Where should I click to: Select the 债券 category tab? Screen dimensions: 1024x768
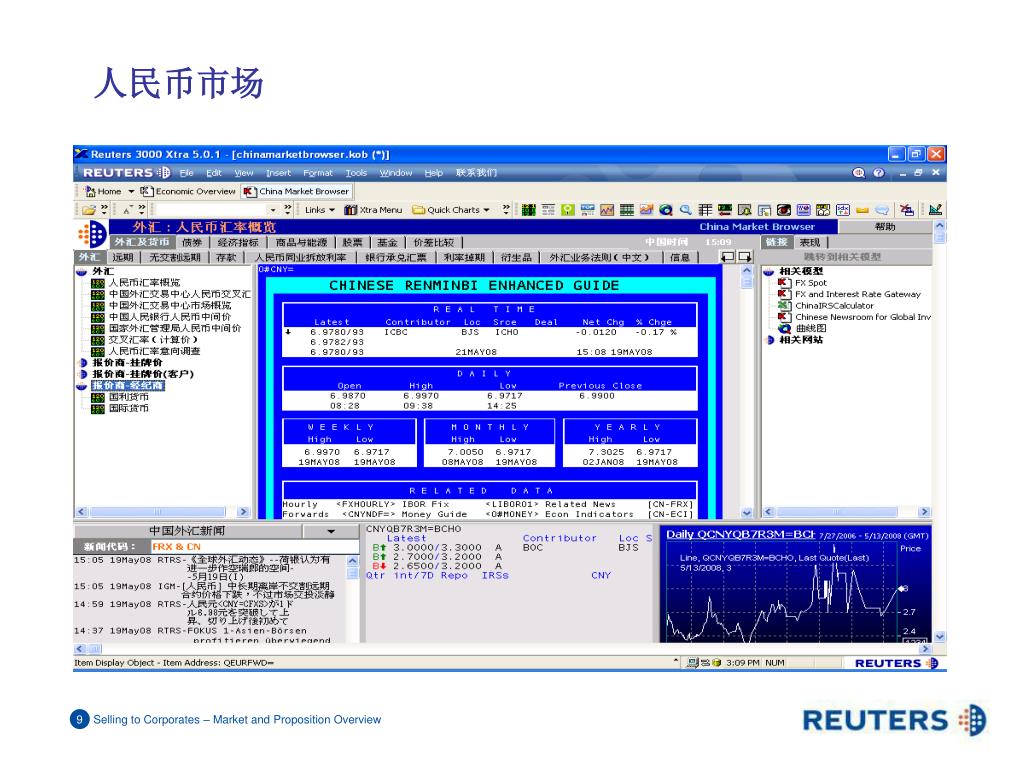pyautogui.click(x=193, y=242)
